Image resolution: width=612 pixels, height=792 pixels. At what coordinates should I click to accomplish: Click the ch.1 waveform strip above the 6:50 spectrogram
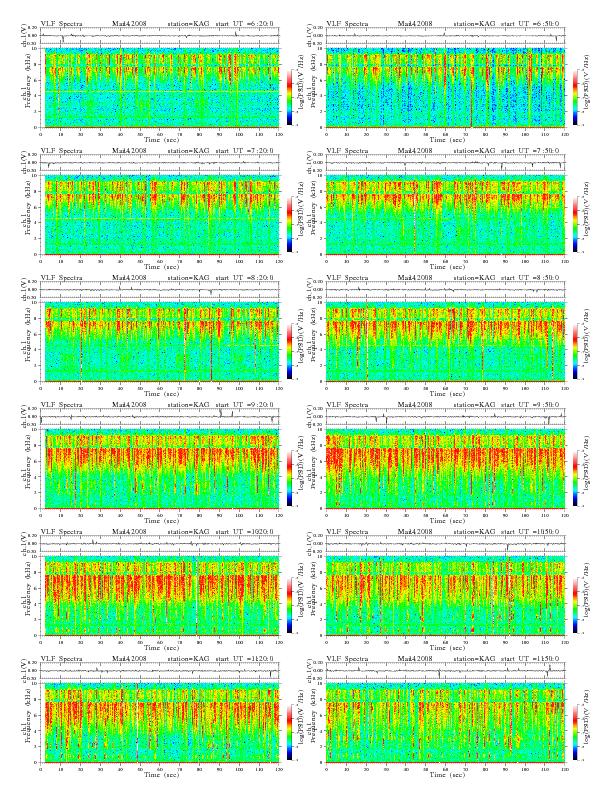click(x=445, y=36)
